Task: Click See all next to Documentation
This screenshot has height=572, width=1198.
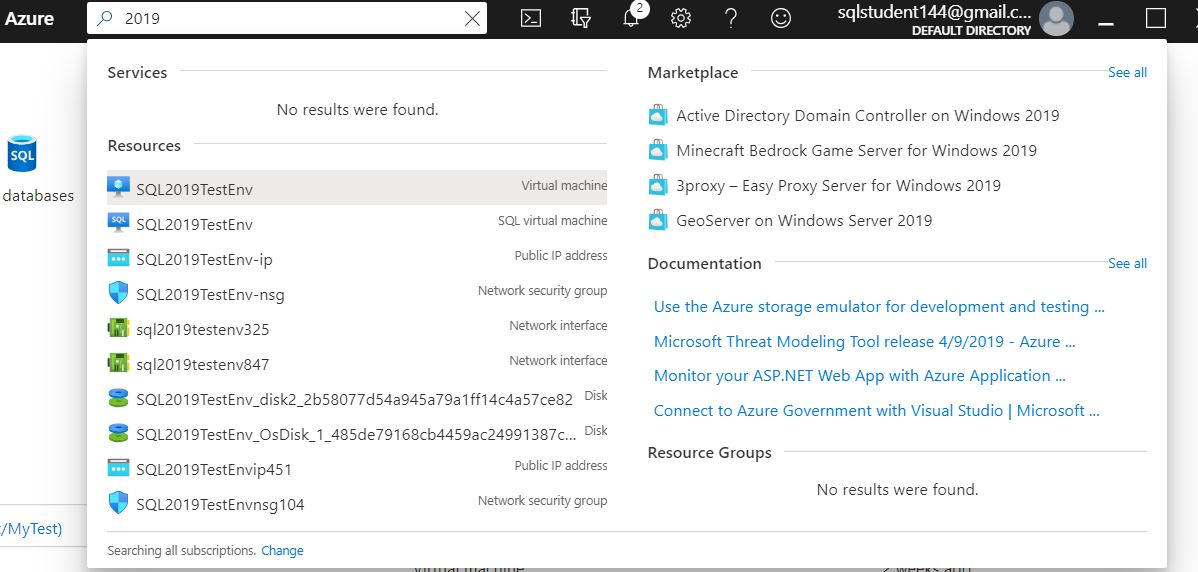Action: [x=1127, y=263]
